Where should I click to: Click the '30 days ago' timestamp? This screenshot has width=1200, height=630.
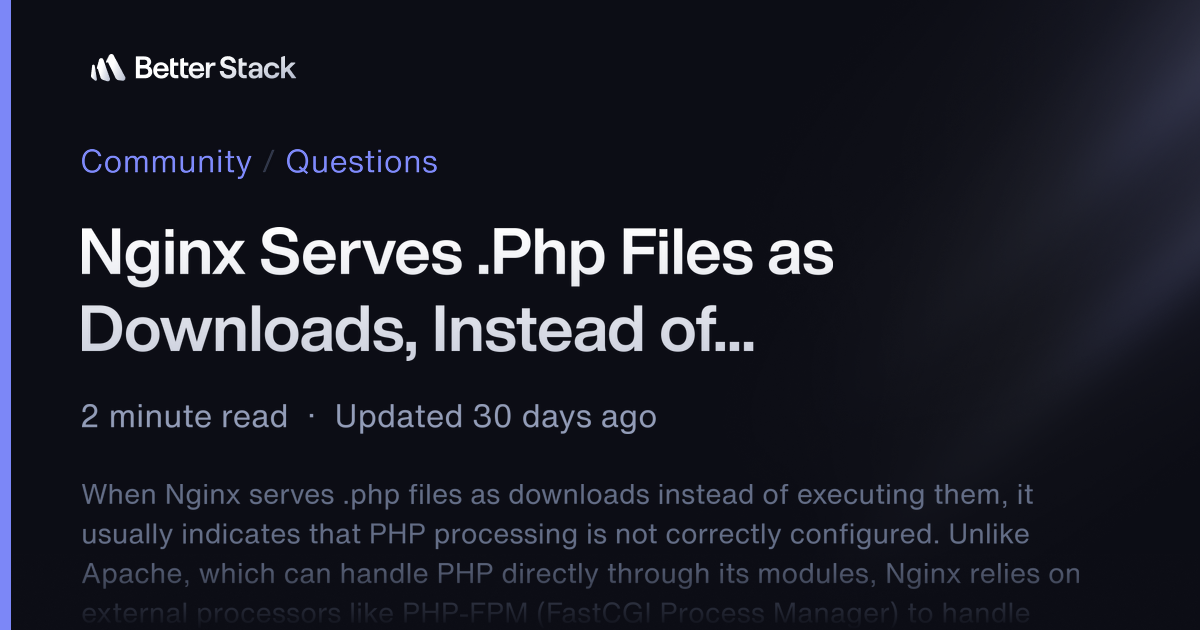[x=564, y=417]
